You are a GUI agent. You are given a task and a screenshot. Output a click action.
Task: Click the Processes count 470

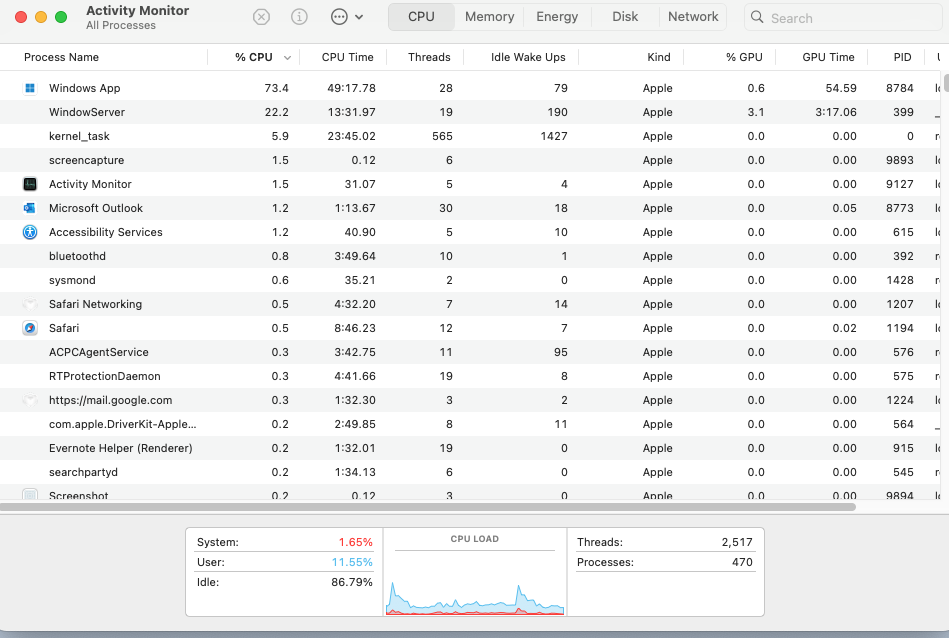pyautogui.click(x=742, y=562)
